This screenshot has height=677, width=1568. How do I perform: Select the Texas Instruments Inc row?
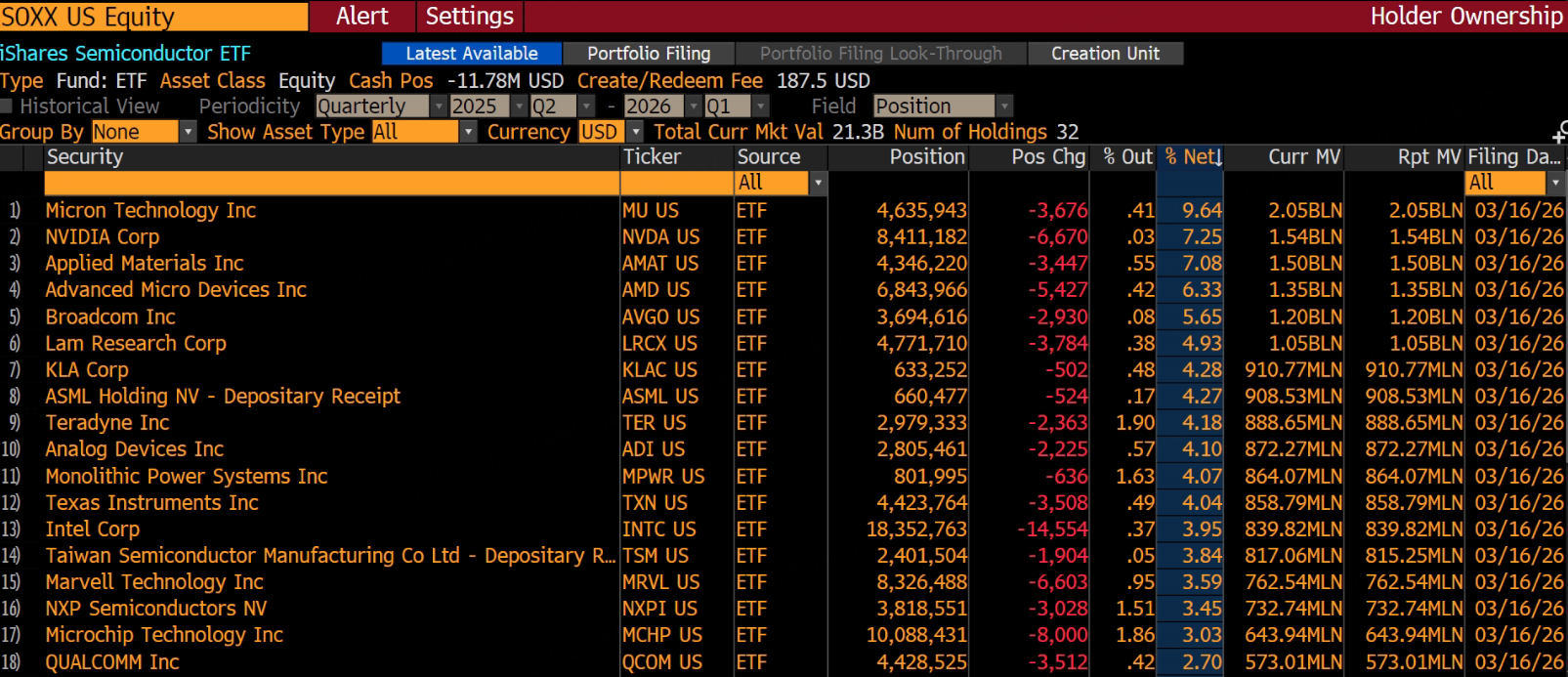click(x=784, y=502)
